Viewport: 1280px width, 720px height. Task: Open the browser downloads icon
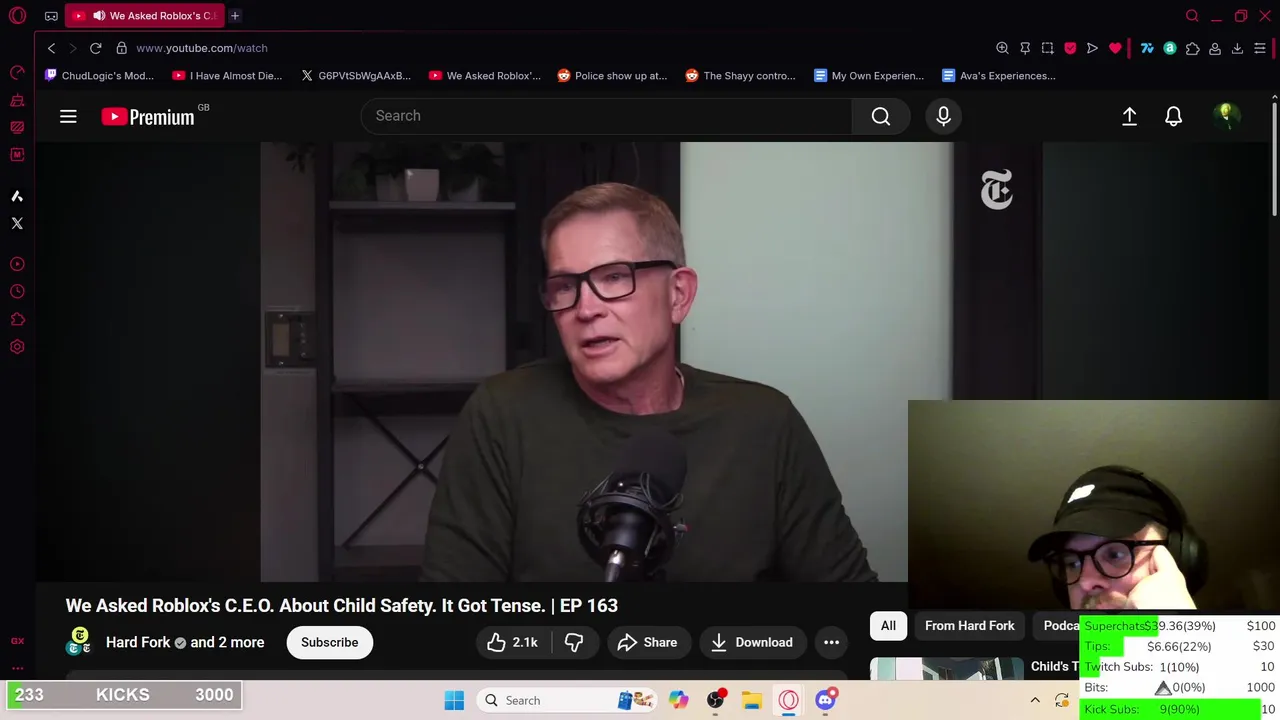1237,48
